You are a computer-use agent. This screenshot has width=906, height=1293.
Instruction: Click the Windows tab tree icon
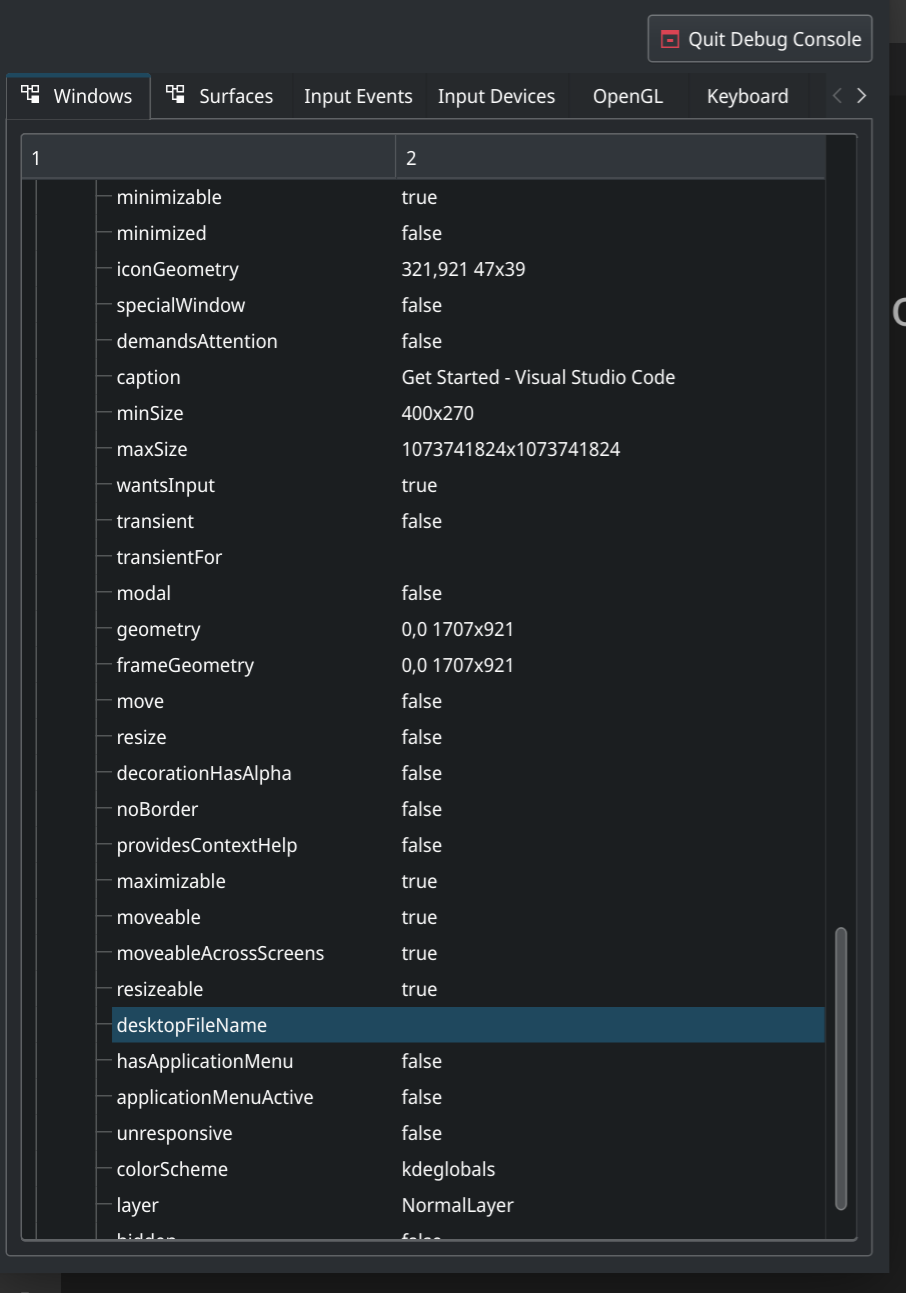pos(29,95)
